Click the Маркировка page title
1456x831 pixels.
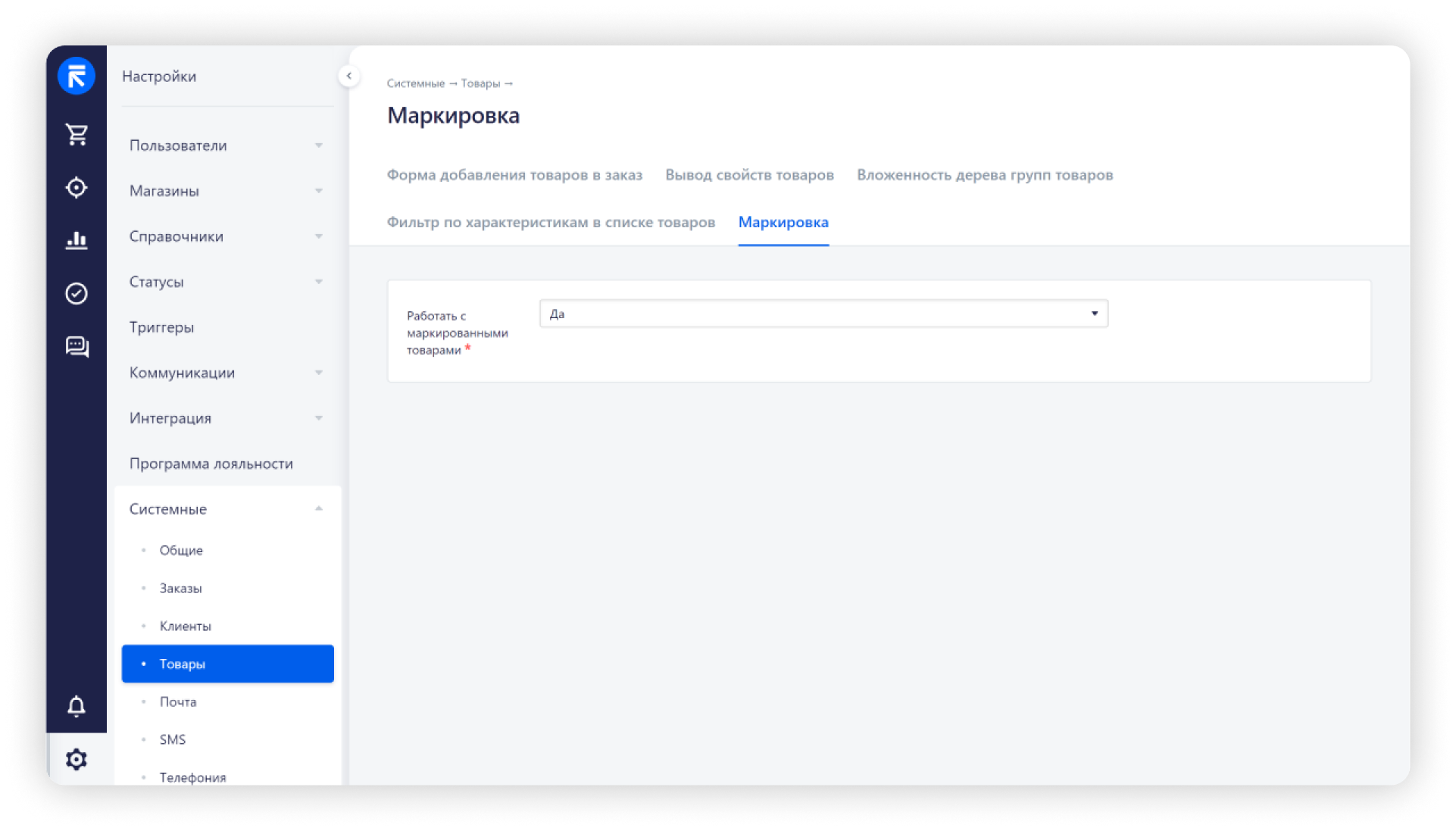point(453,115)
